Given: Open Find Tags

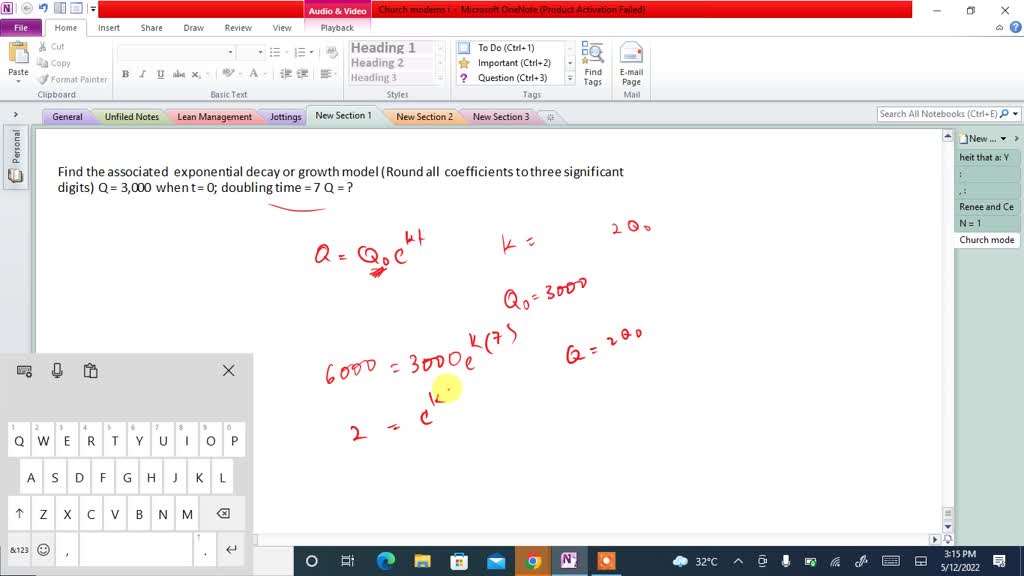Looking at the screenshot, I should [593, 62].
